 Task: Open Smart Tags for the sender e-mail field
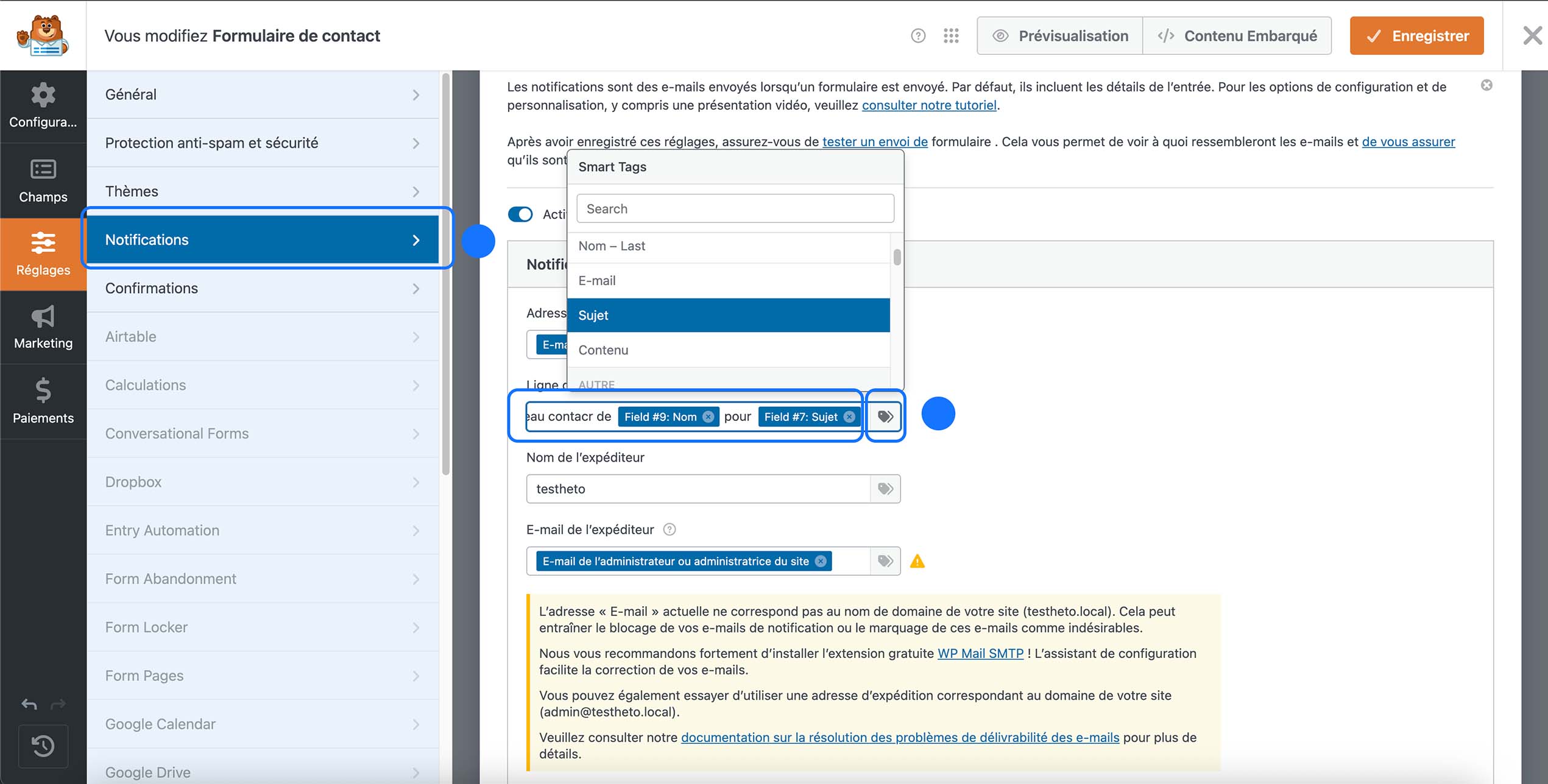[x=885, y=560]
